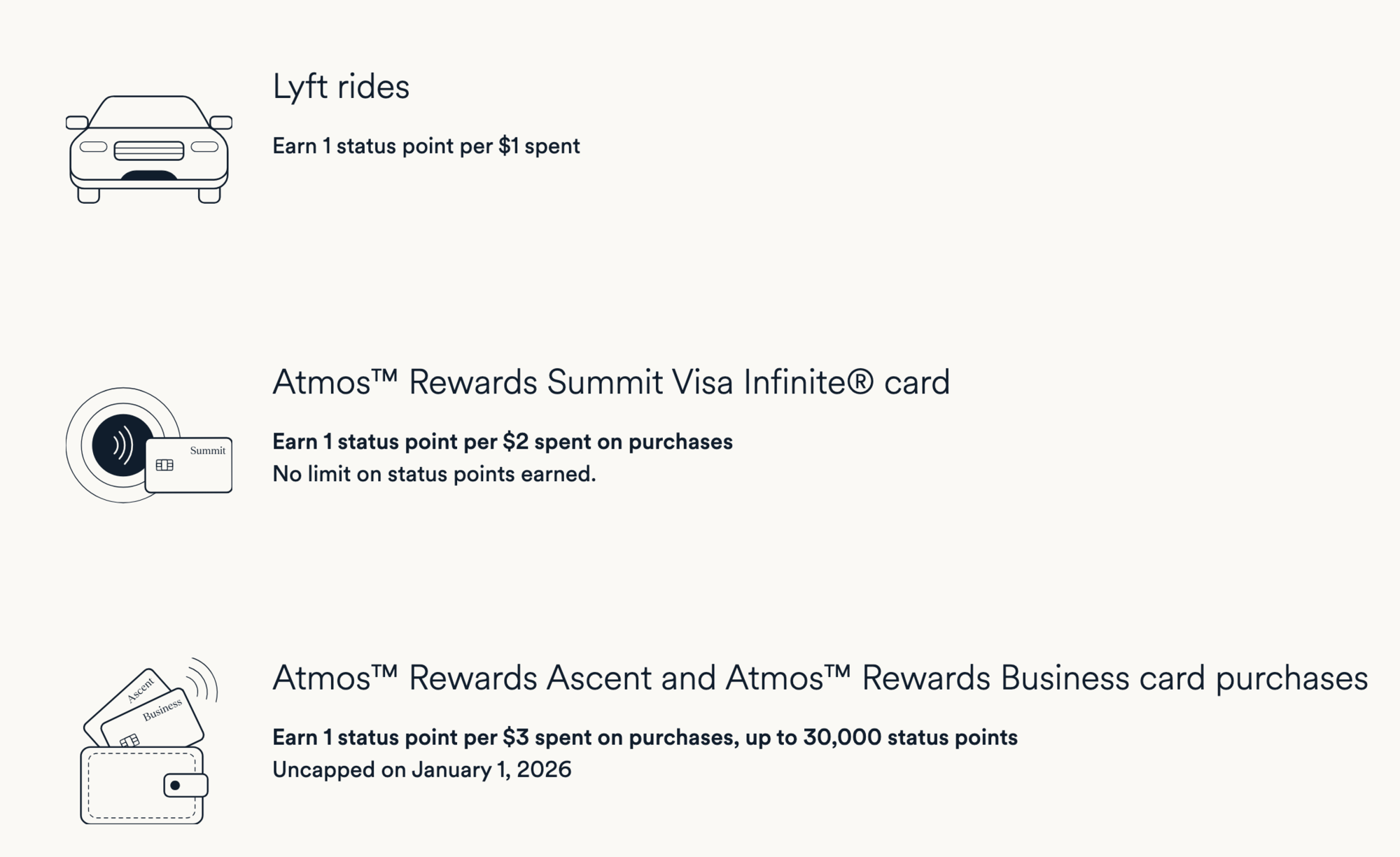Viewport: 1400px width, 857px height.
Task: Click "Earn 1 status point per $1 spent"
Action: coord(426,146)
